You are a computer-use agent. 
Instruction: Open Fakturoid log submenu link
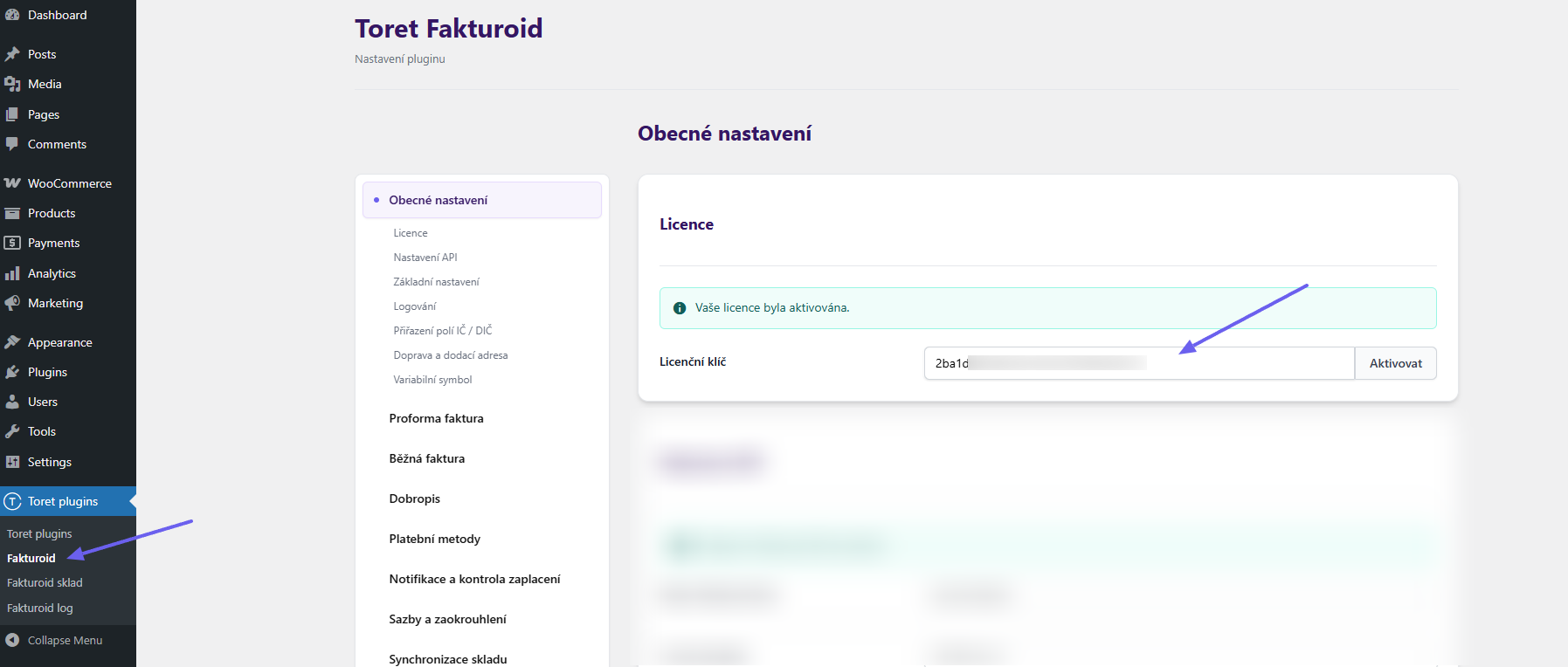pyautogui.click(x=40, y=608)
